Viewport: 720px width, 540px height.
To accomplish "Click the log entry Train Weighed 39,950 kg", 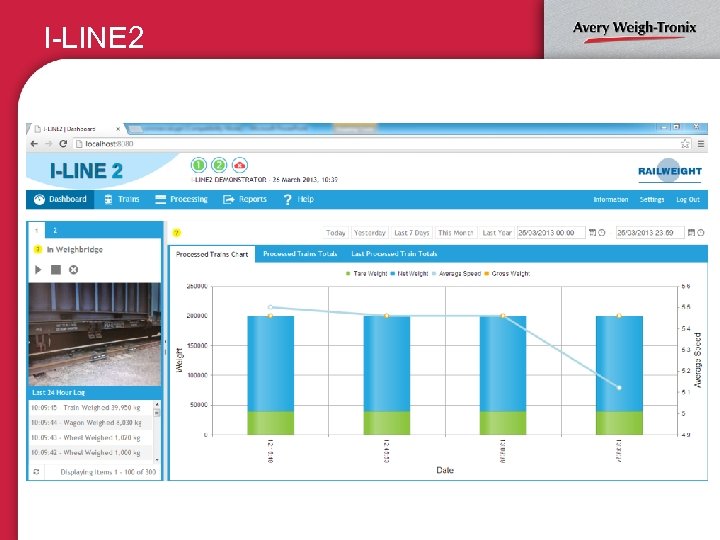I will [90, 407].
